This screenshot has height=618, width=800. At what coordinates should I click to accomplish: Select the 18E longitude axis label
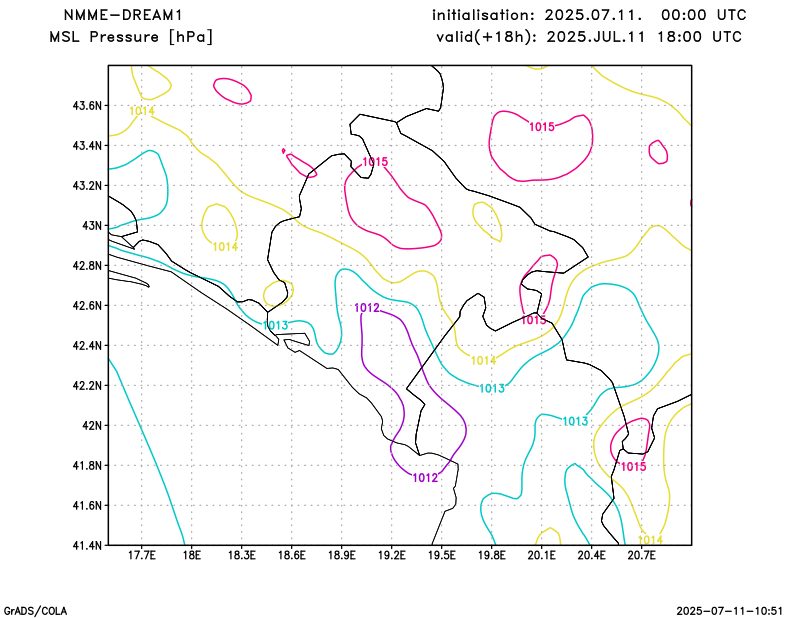(192, 555)
